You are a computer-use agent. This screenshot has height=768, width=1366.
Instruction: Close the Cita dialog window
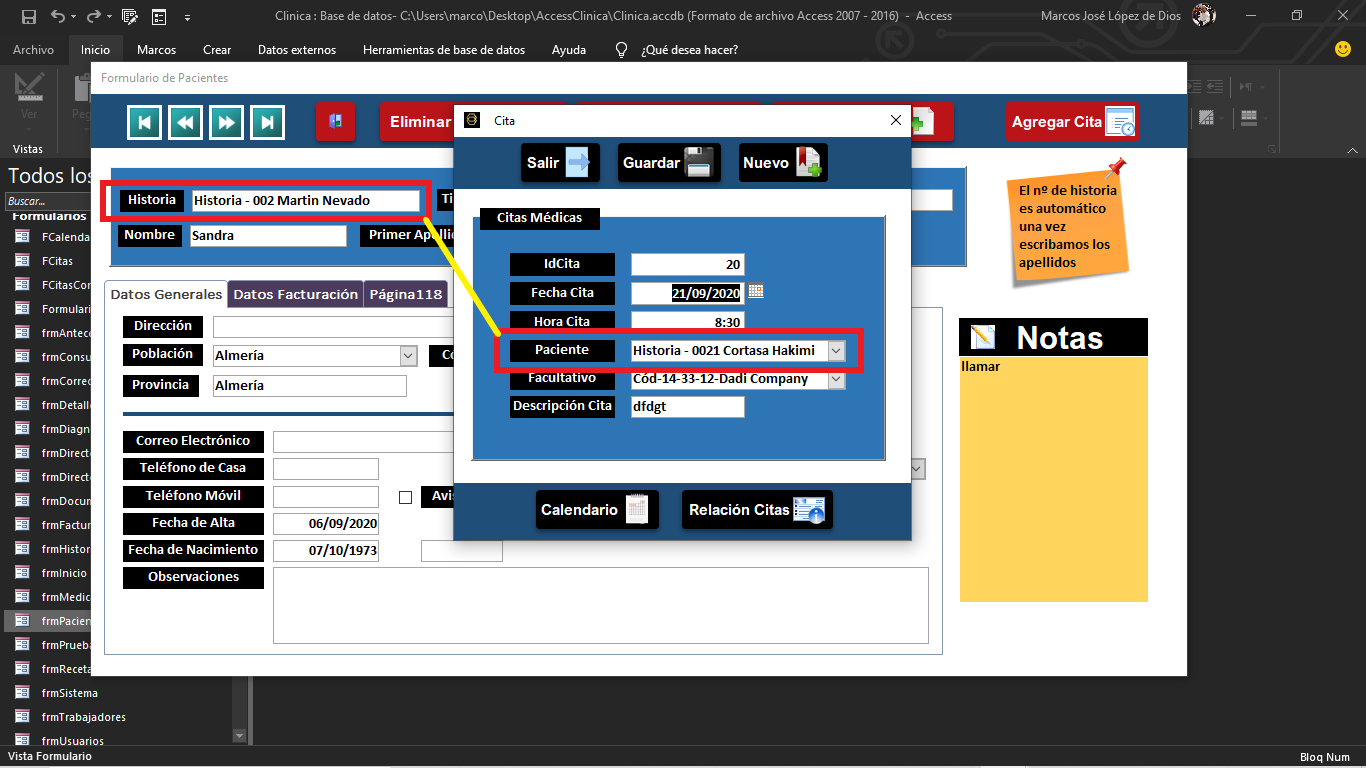pos(896,120)
